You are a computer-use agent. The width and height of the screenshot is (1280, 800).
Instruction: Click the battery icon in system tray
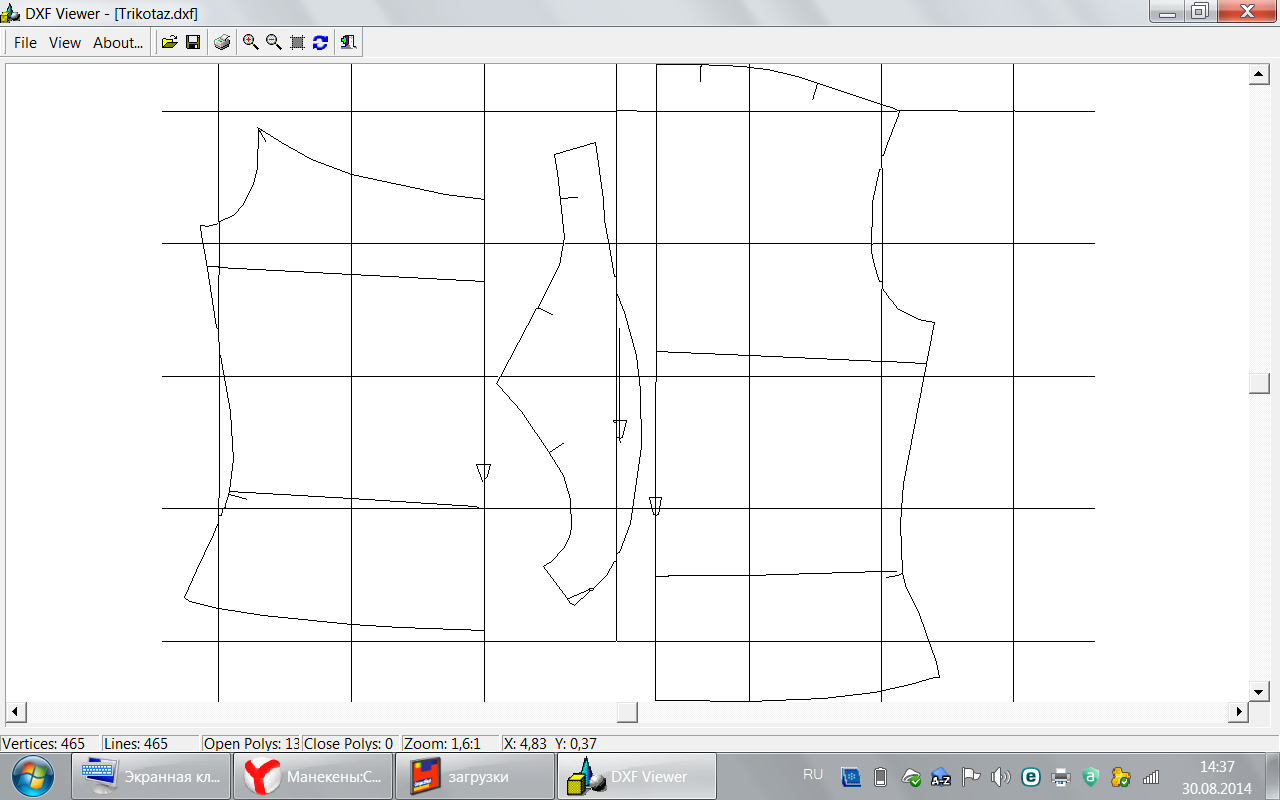click(881, 777)
